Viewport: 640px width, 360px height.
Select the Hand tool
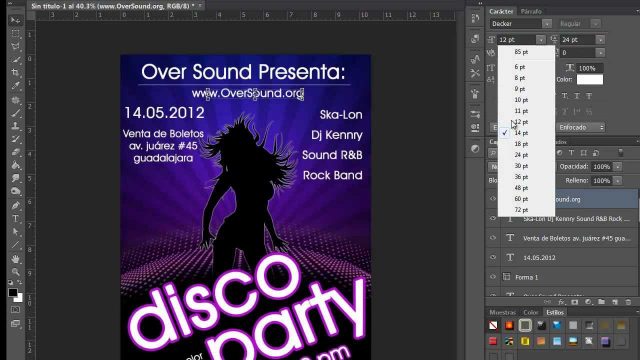point(16,259)
